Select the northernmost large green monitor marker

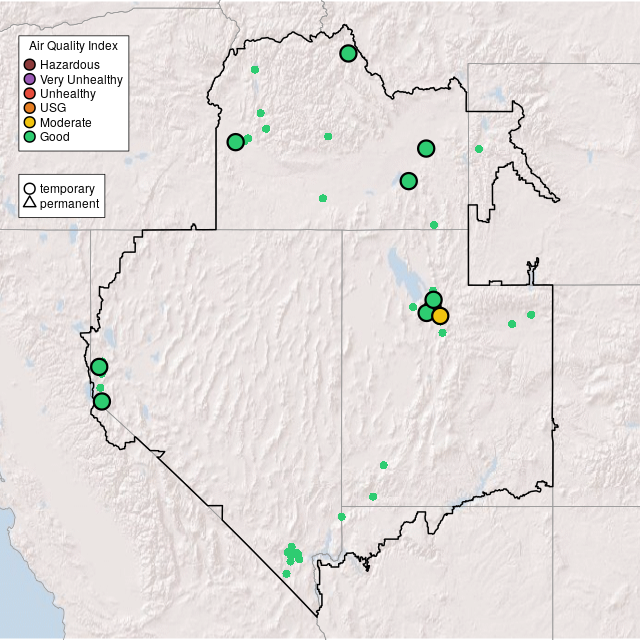348,54
